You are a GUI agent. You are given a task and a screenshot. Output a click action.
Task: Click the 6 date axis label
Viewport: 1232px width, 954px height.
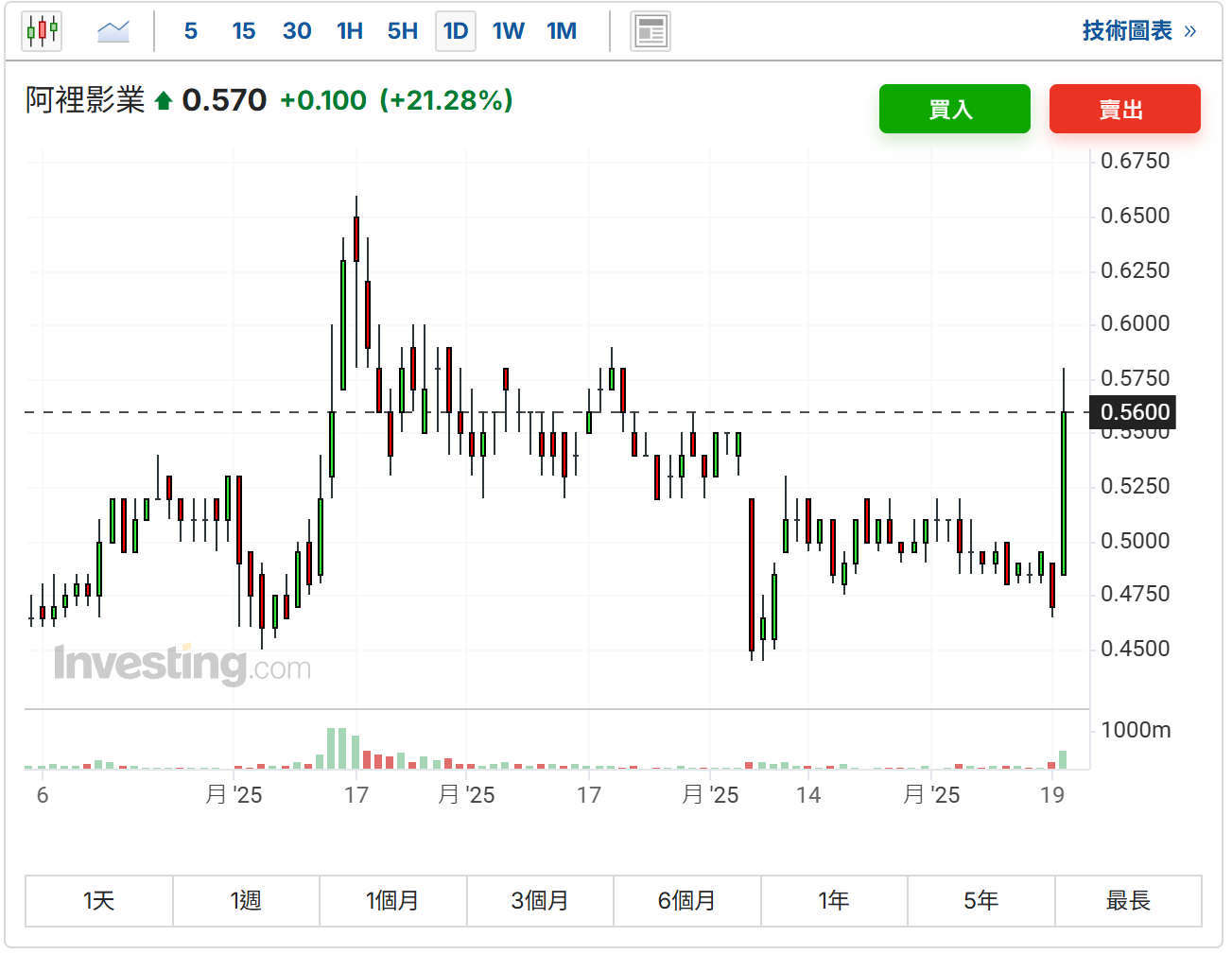point(43,795)
